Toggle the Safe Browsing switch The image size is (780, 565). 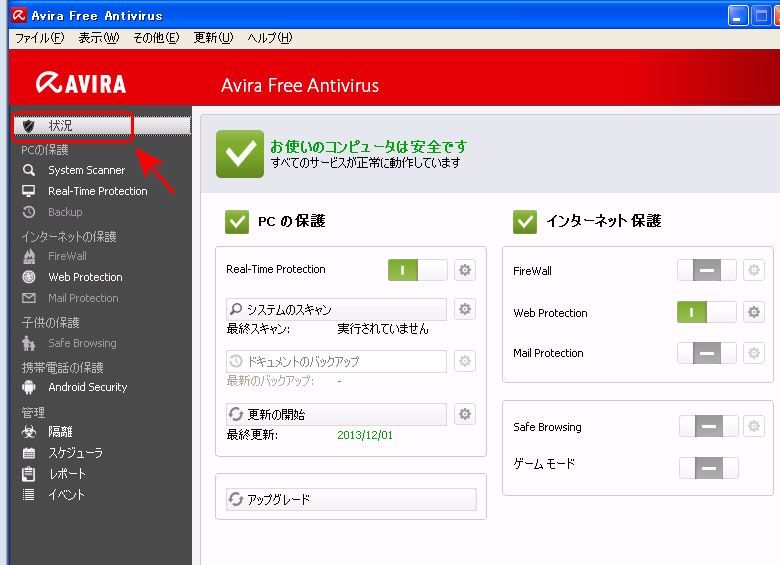point(708,426)
